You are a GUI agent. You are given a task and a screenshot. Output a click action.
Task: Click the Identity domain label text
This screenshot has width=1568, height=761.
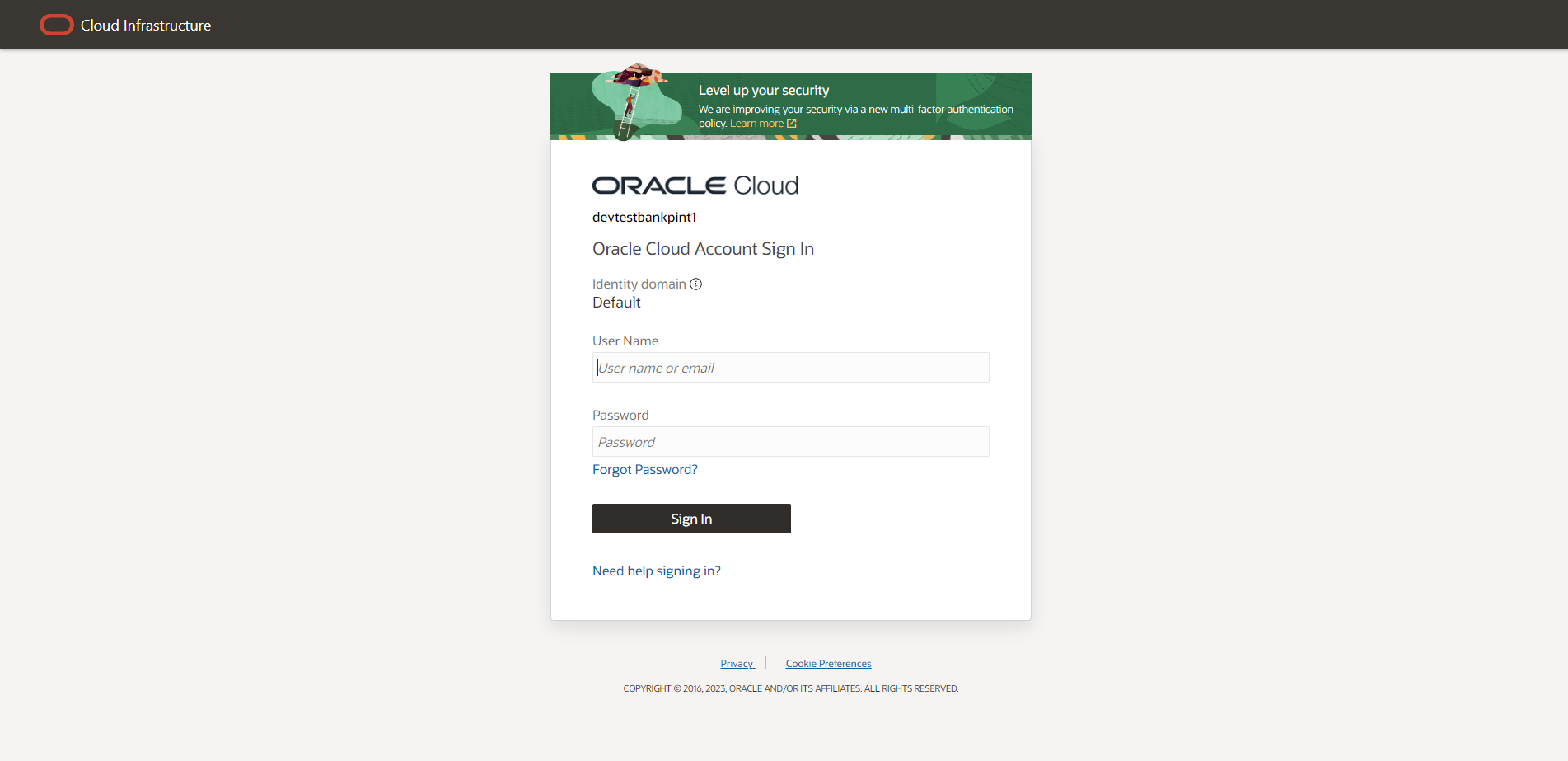point(639,284)
